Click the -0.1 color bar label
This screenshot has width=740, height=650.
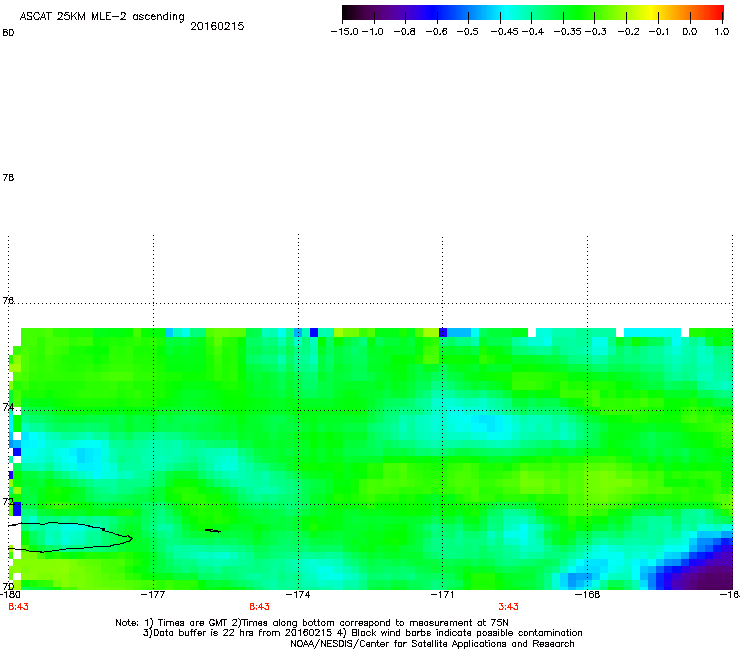(x=659, y=32)
